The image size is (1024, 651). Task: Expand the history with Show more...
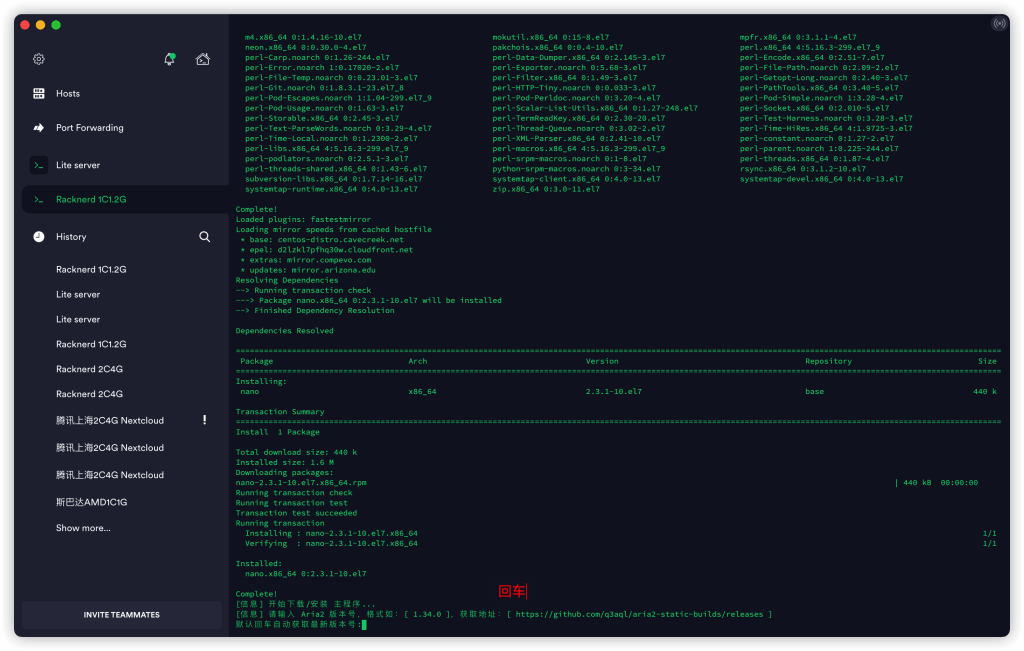tap(74, 528)
